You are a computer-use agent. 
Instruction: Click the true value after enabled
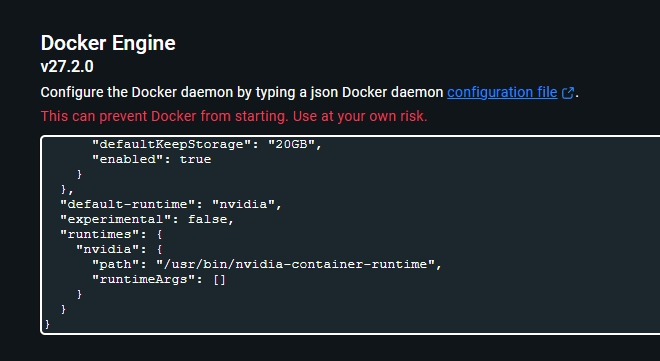[x=195, y=159]
